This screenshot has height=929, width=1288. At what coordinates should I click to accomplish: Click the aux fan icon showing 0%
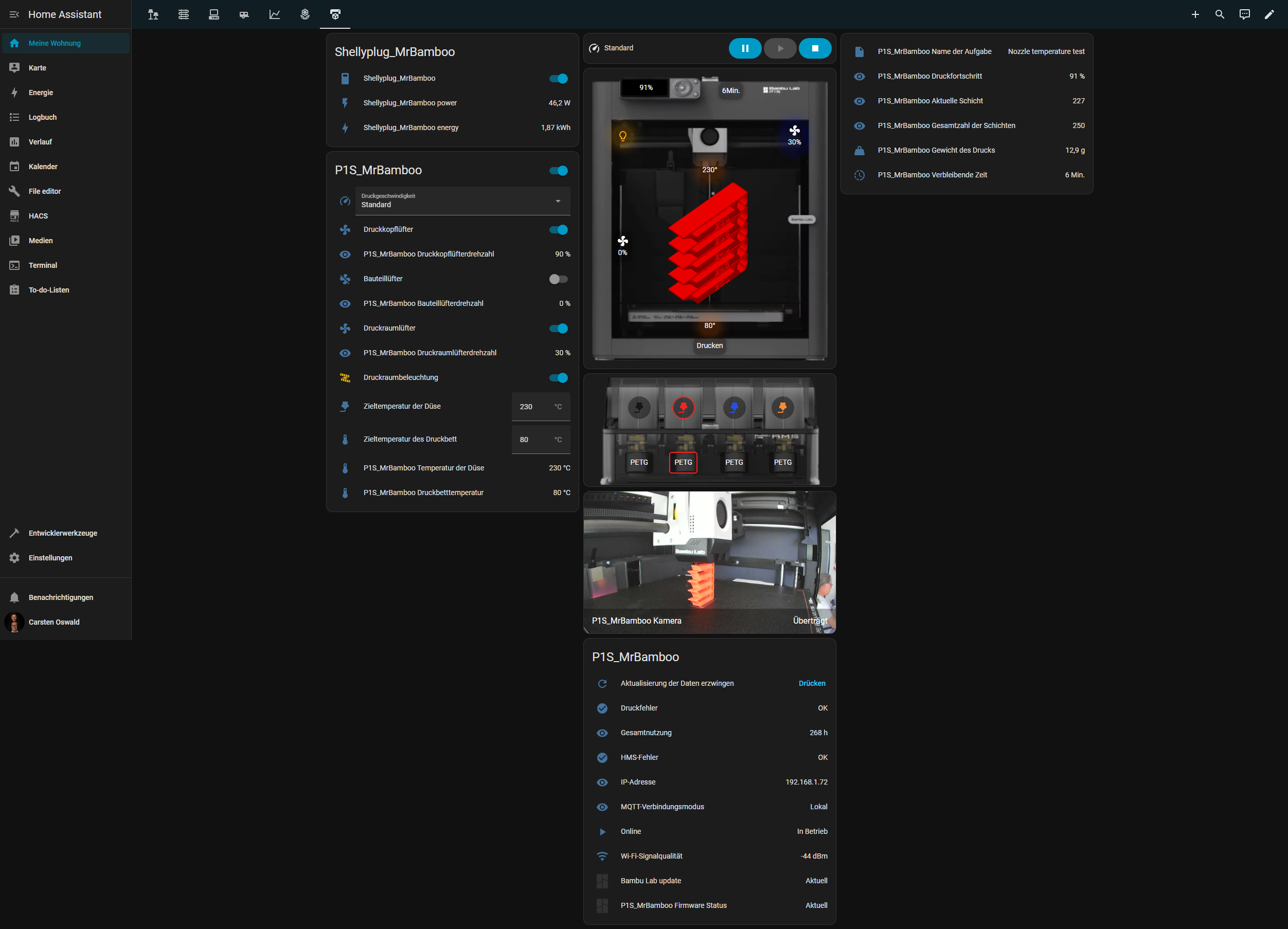coord(622,241)
